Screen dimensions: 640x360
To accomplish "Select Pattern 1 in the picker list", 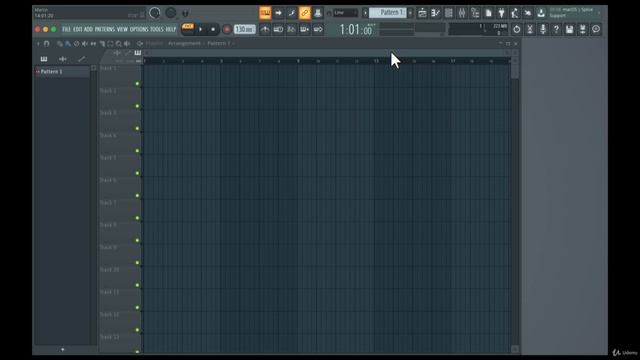I will point(62,72).
